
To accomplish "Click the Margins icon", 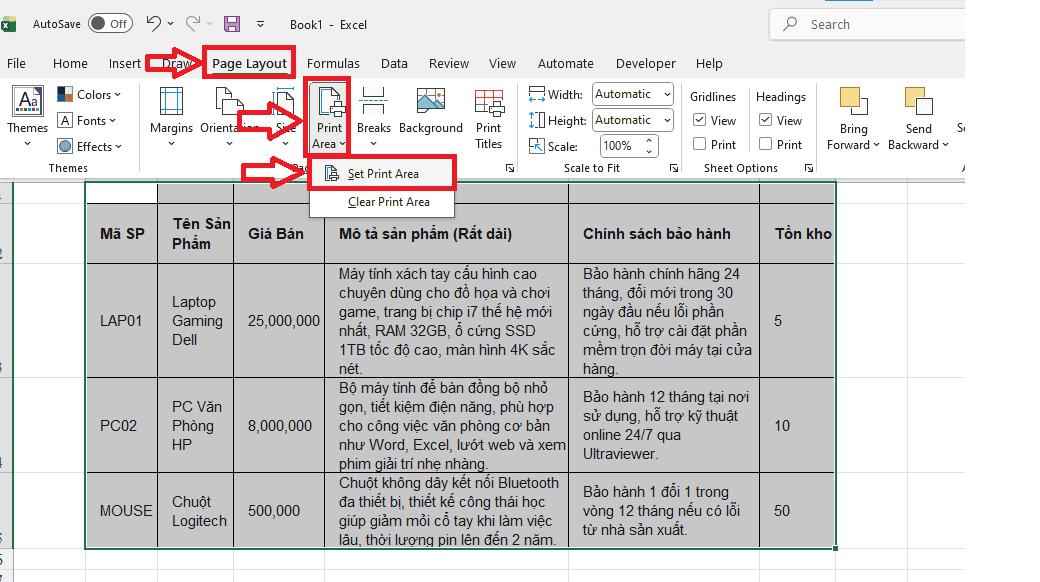I will (171, 102).
